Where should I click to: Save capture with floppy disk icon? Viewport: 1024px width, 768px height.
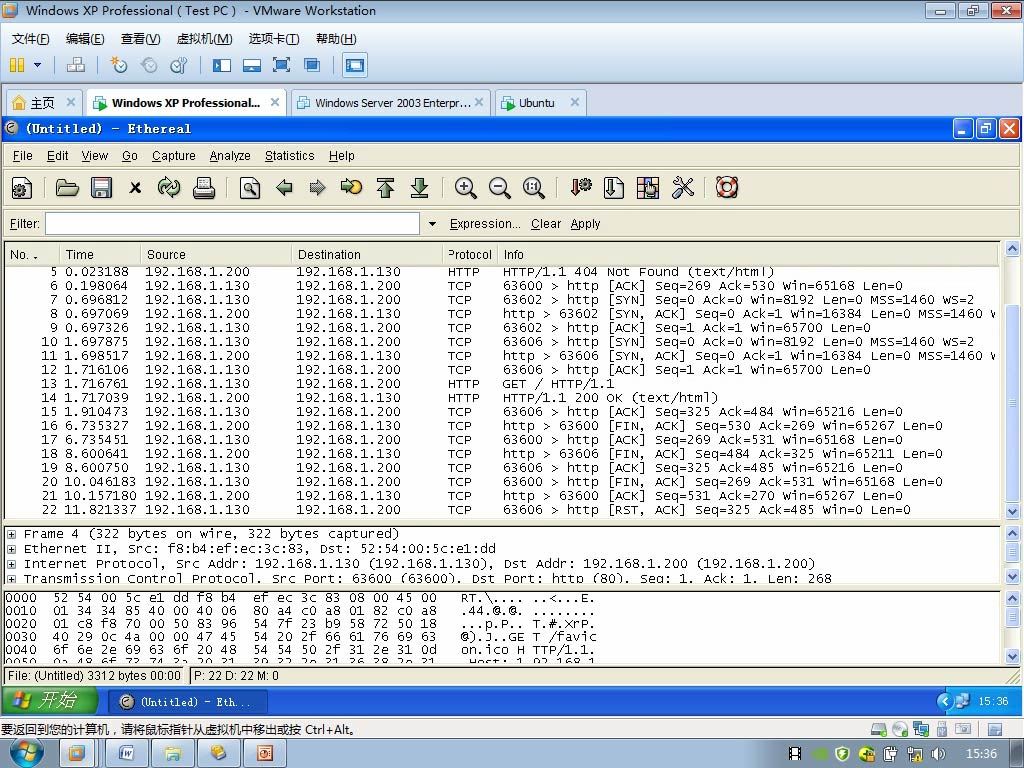(101, 188)
